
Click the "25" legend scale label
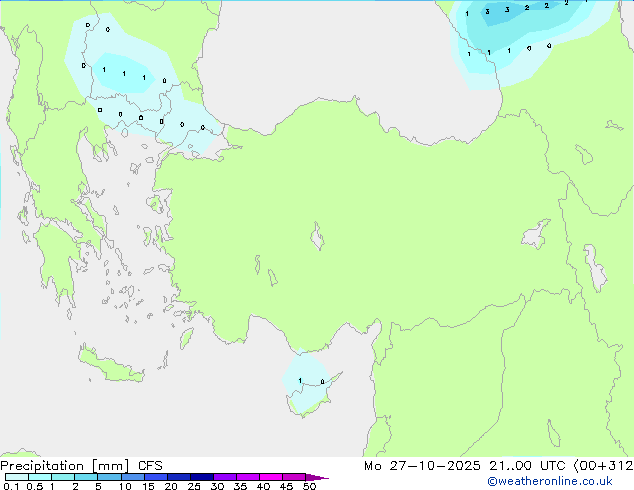click(194, 486)
